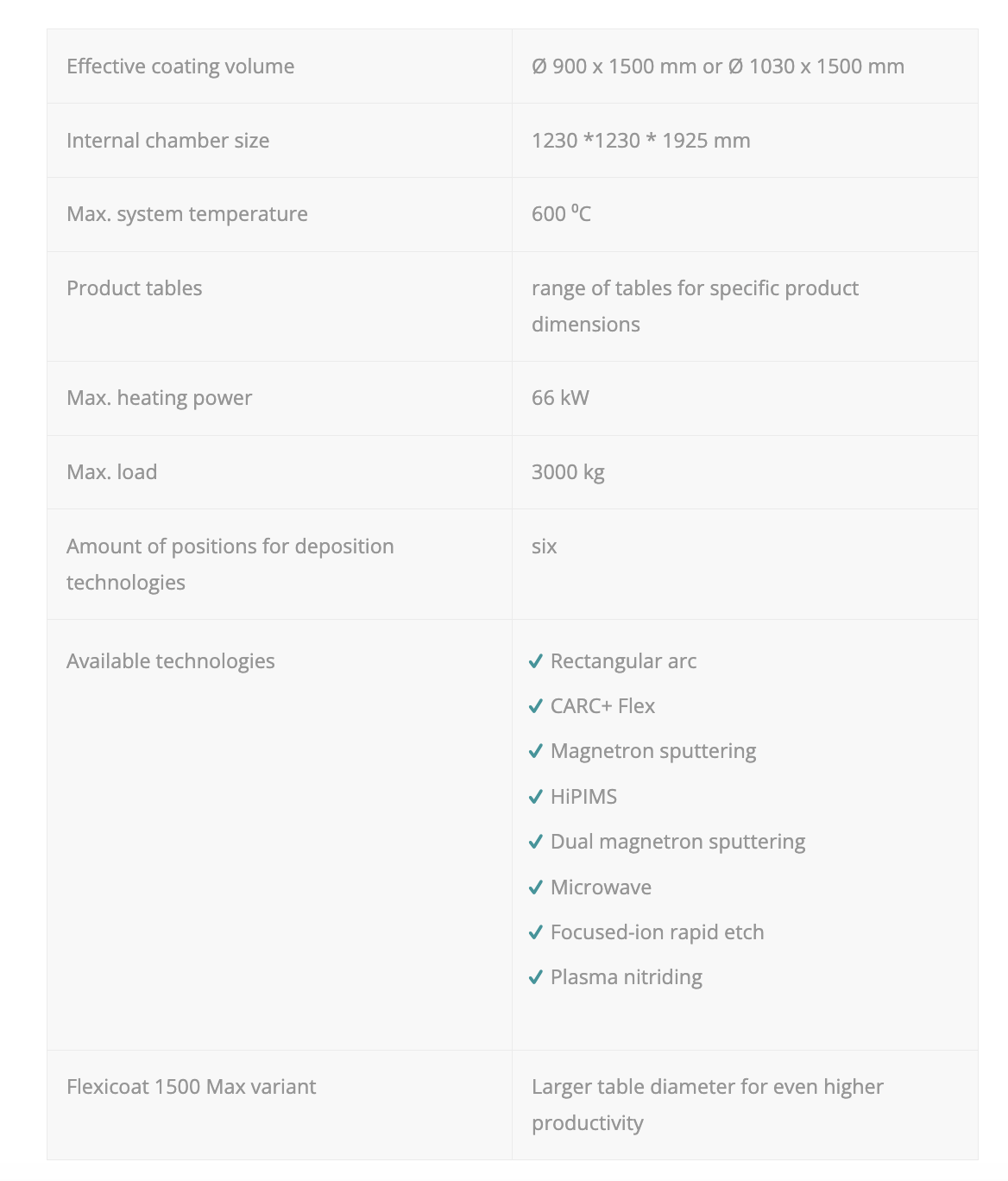The width and height of the screenshot is (1008, 1181).
Task: Click the checkmark beside Microwave
Action: point(536,888)
